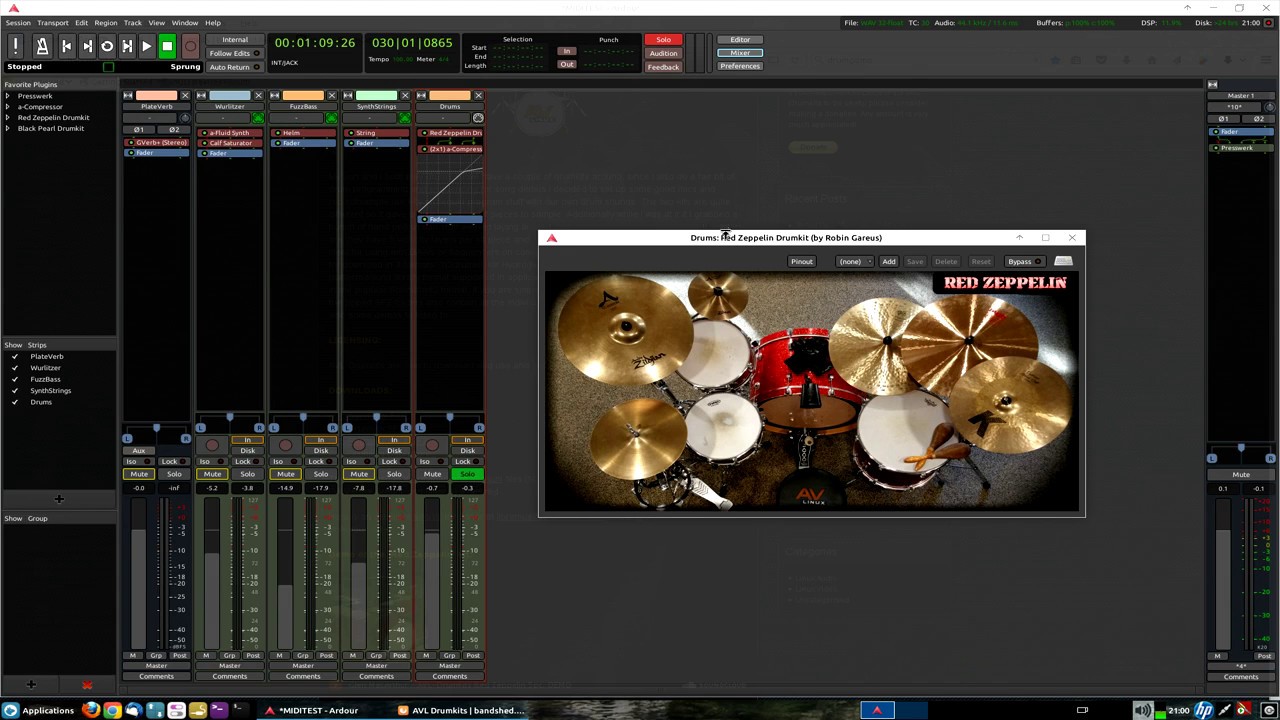Toggle the Calf Saturator plugin enable LED
This screenshot has height=720, width=1280.
205,143
